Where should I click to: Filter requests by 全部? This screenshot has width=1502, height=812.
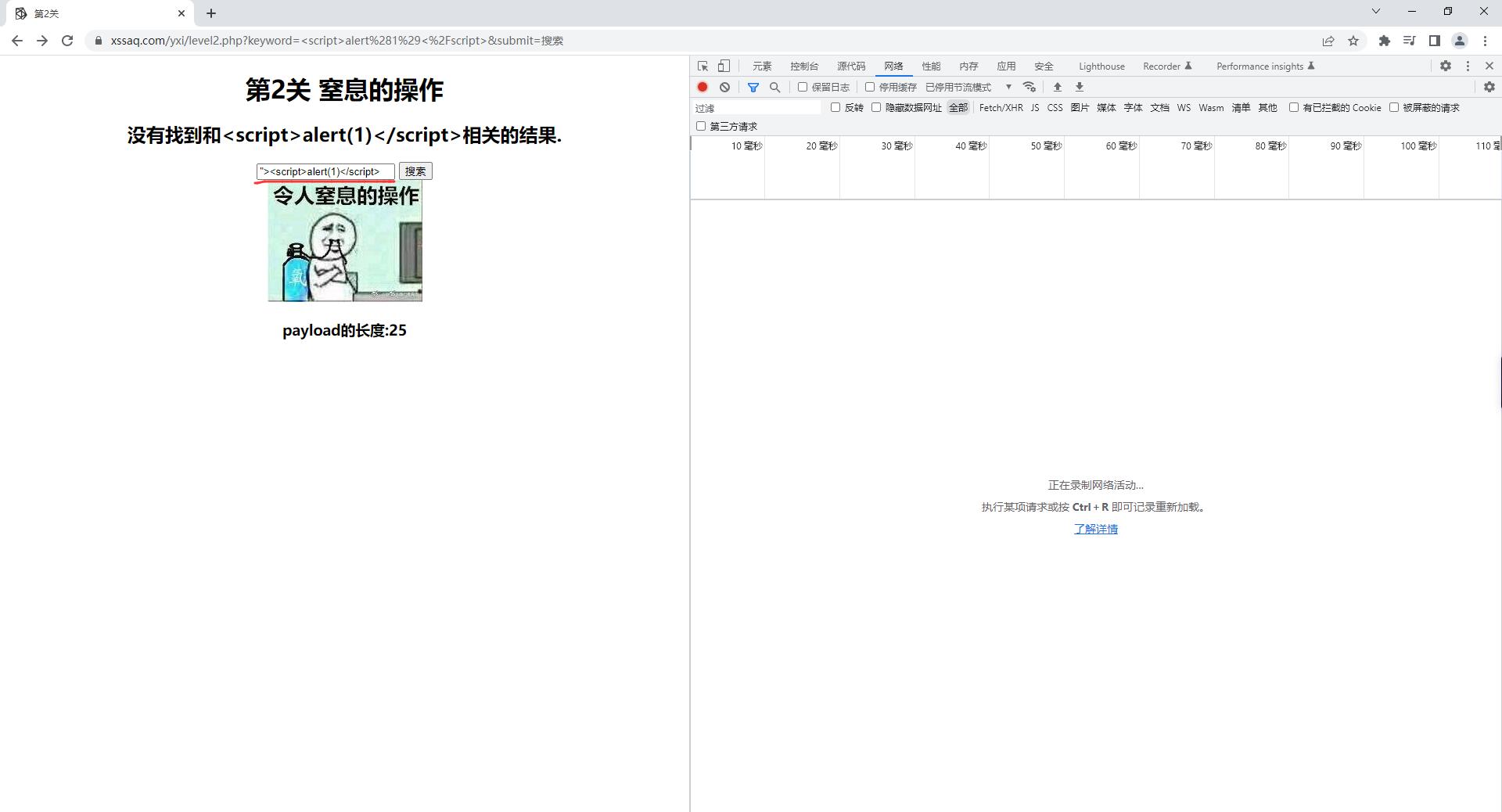[958, 107]
